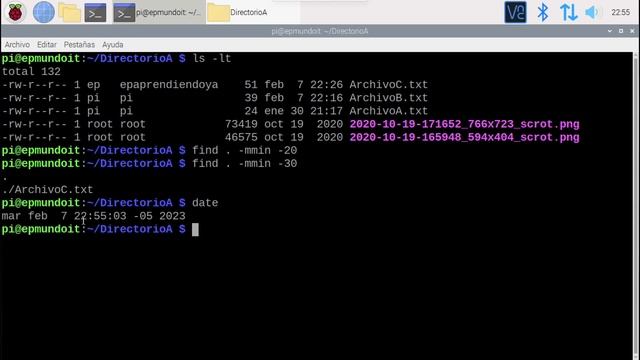Close the terminal window
Viewport: 640px width, 360px height.
click(632, 31)
